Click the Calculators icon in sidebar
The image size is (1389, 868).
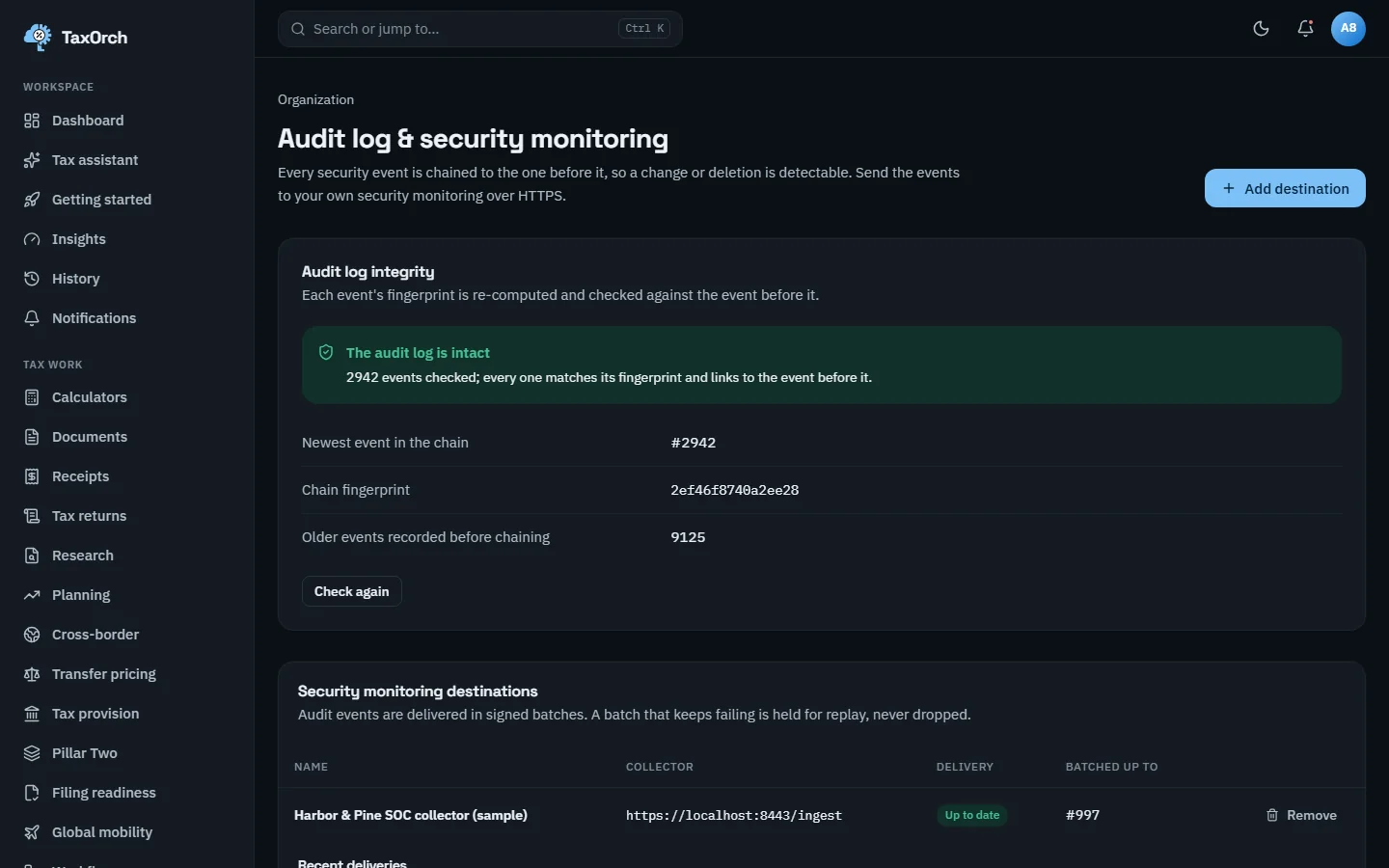pyautogui.click(x=32, y=397)
